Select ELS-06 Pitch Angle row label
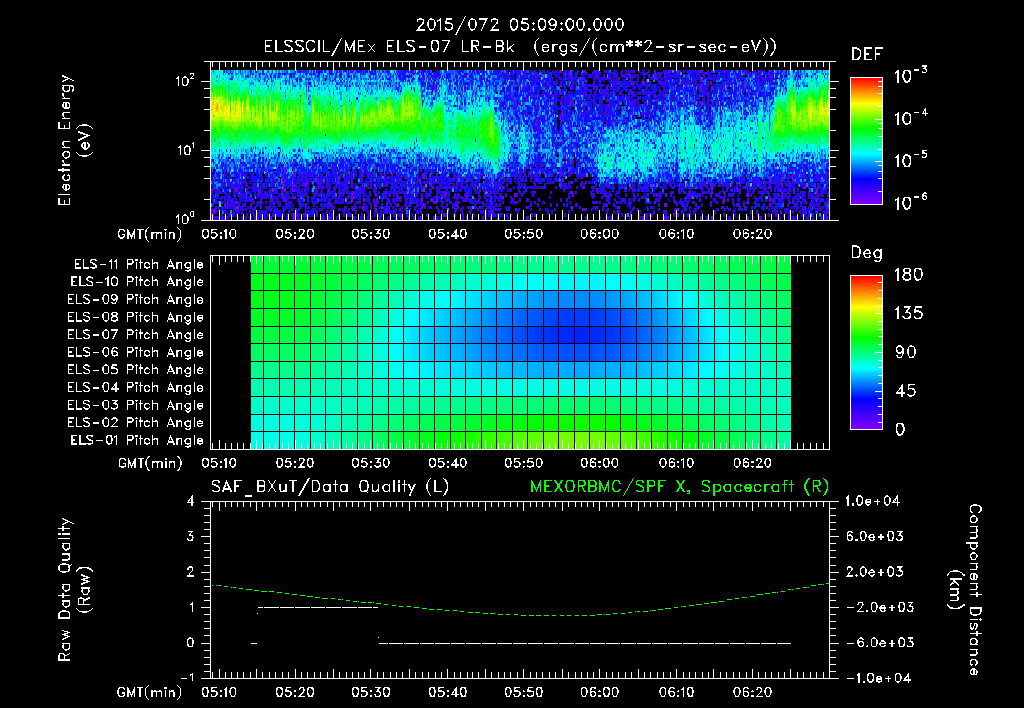1024x708 pixels. 136,353
